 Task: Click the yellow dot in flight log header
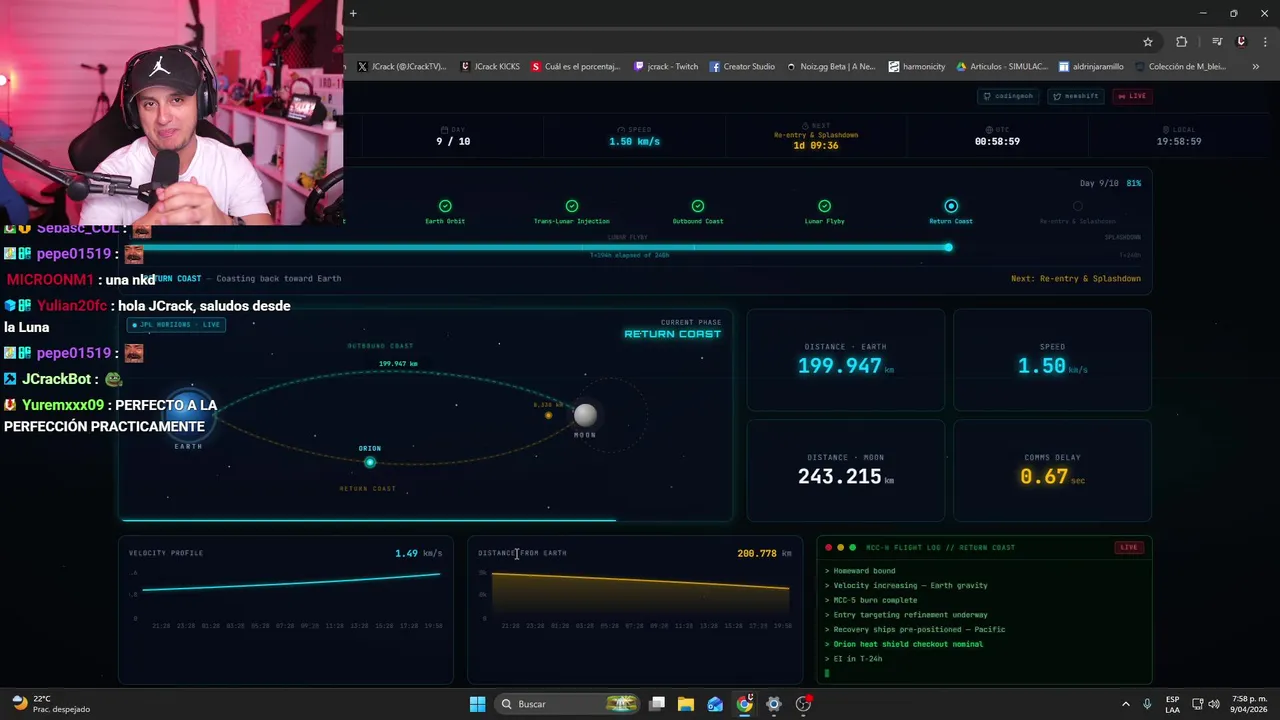(x=840, y=548)
